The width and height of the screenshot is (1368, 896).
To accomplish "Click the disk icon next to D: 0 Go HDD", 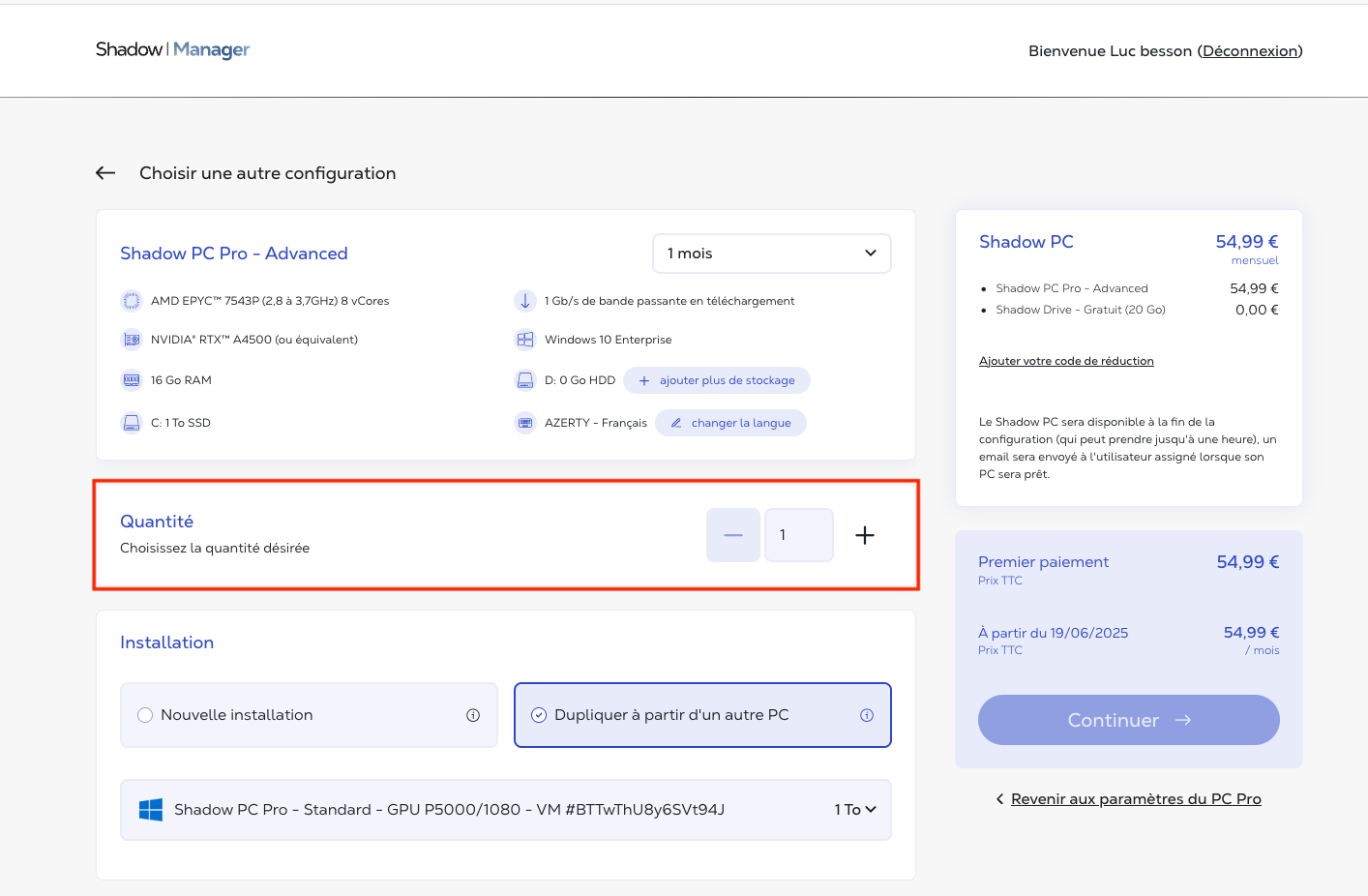I will 524,380.
